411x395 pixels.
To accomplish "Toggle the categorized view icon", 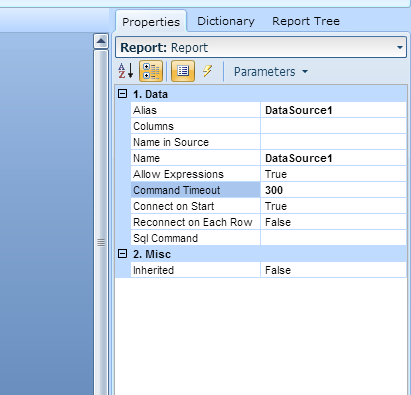I will [x=151, y=71].
